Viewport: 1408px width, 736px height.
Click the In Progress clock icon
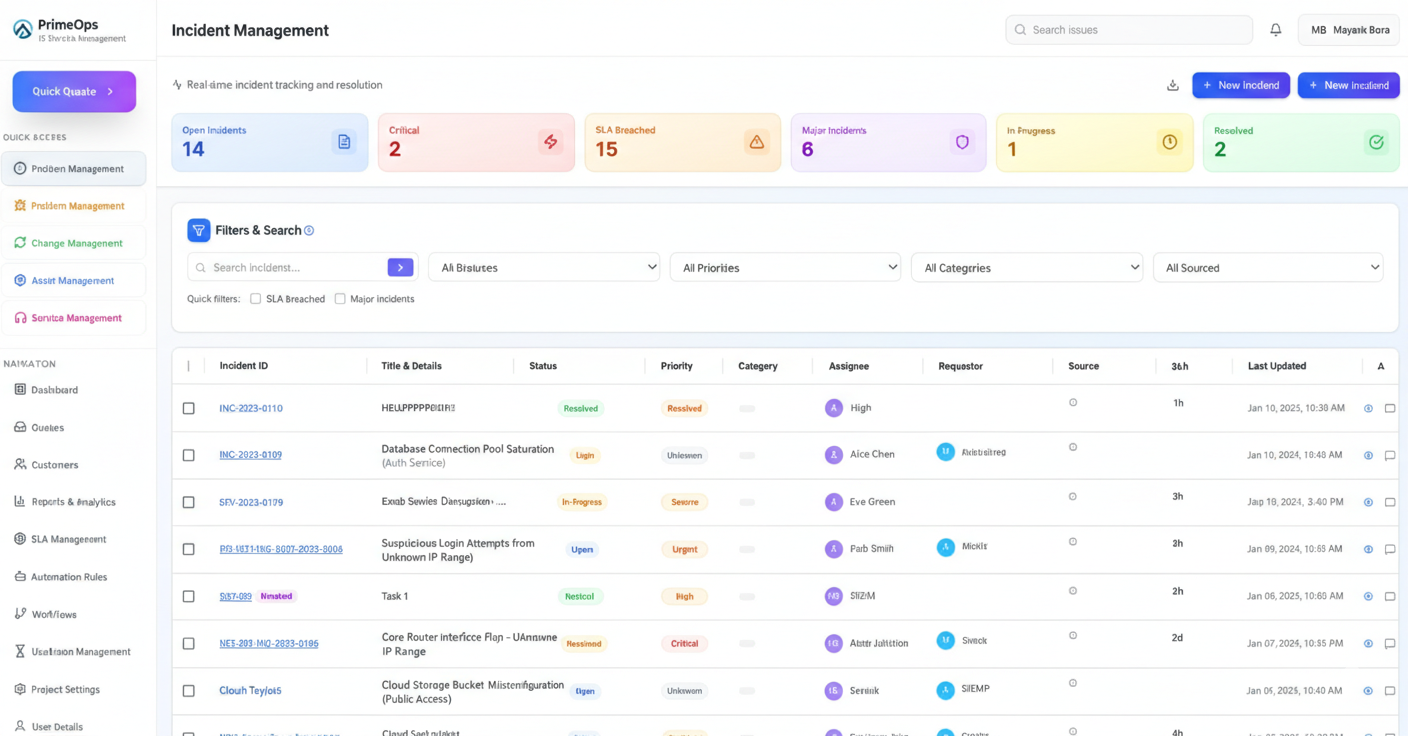coord(1169,143)
